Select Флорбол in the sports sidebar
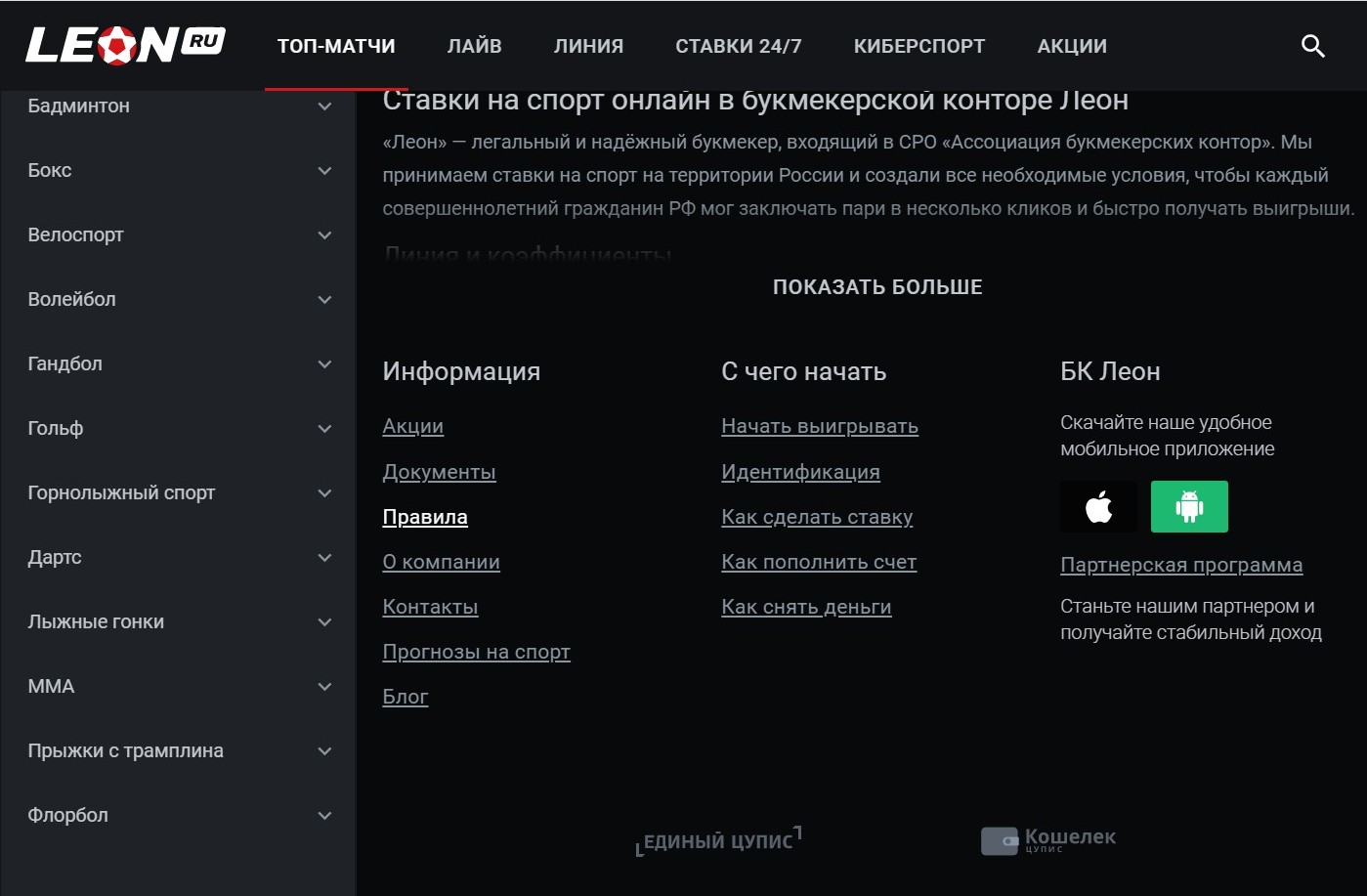 coord(68,815)
